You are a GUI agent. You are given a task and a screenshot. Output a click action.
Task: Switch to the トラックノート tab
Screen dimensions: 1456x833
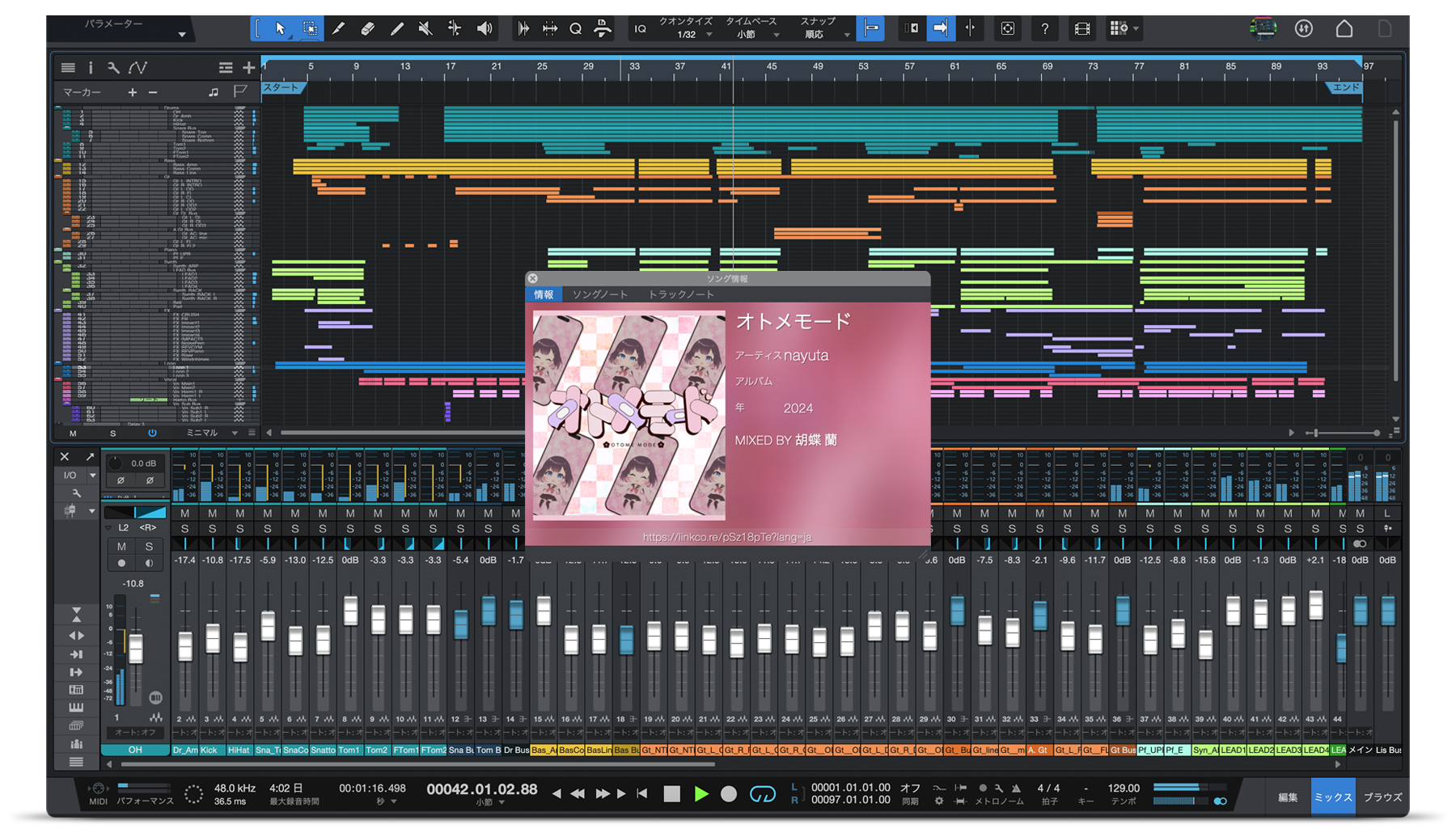point(680,294)
